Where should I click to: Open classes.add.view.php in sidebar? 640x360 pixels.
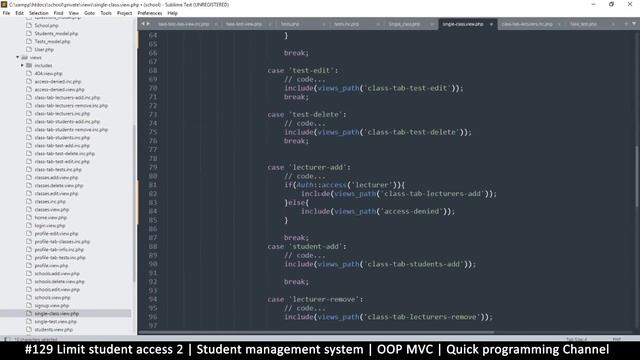(x=56, y=178)
